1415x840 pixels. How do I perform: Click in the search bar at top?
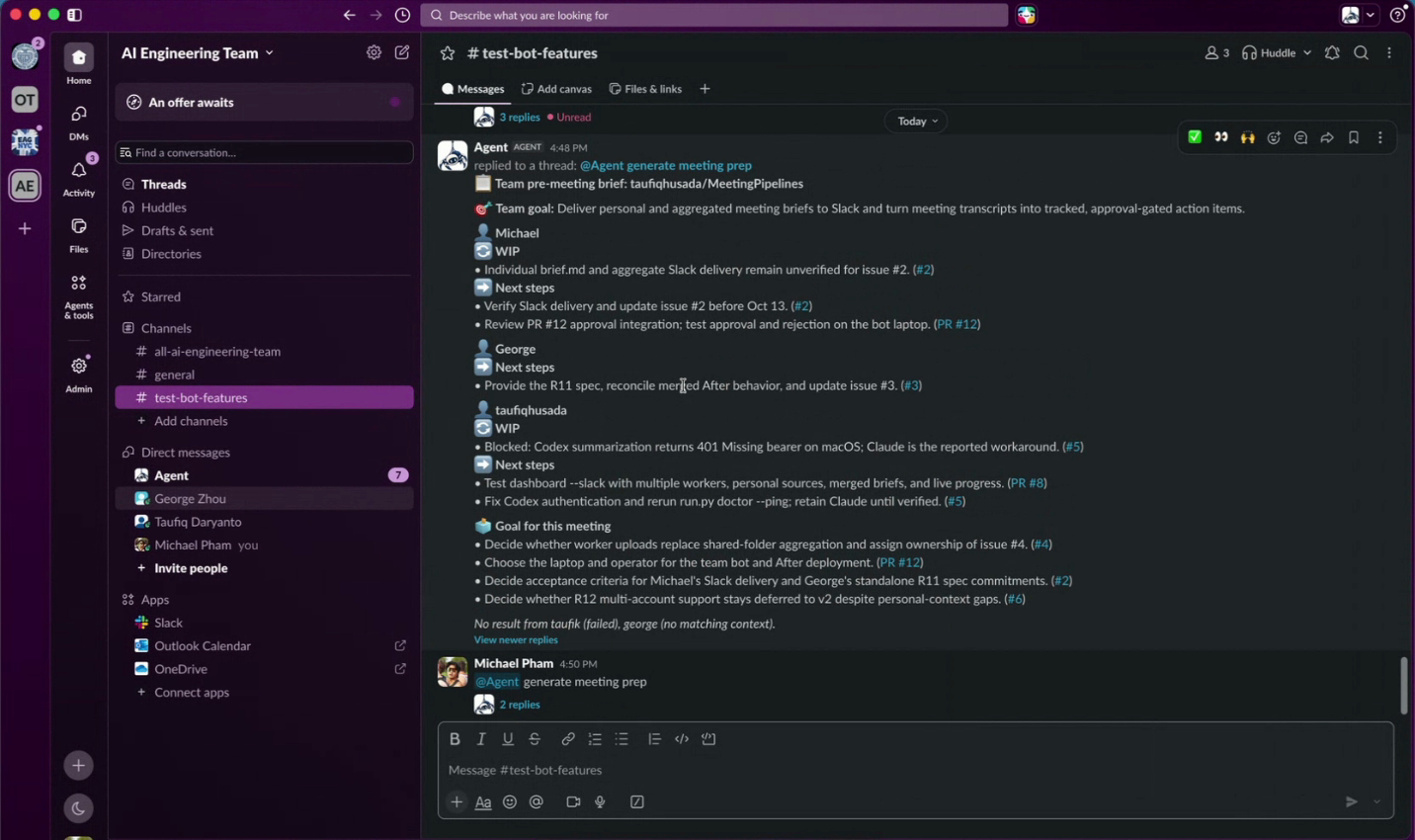point(714,16)
